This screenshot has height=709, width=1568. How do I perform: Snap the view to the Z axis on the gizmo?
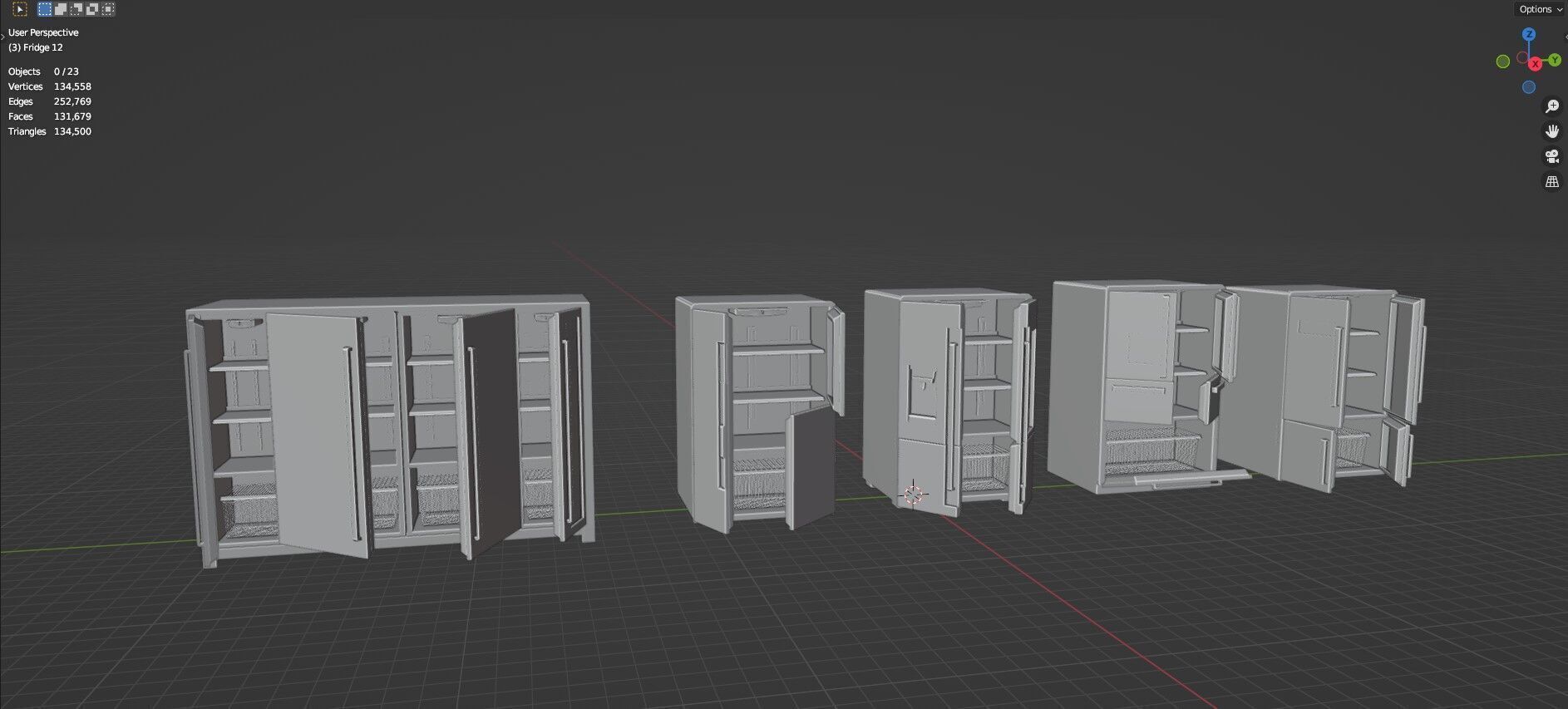click(x=1529, y=34)
